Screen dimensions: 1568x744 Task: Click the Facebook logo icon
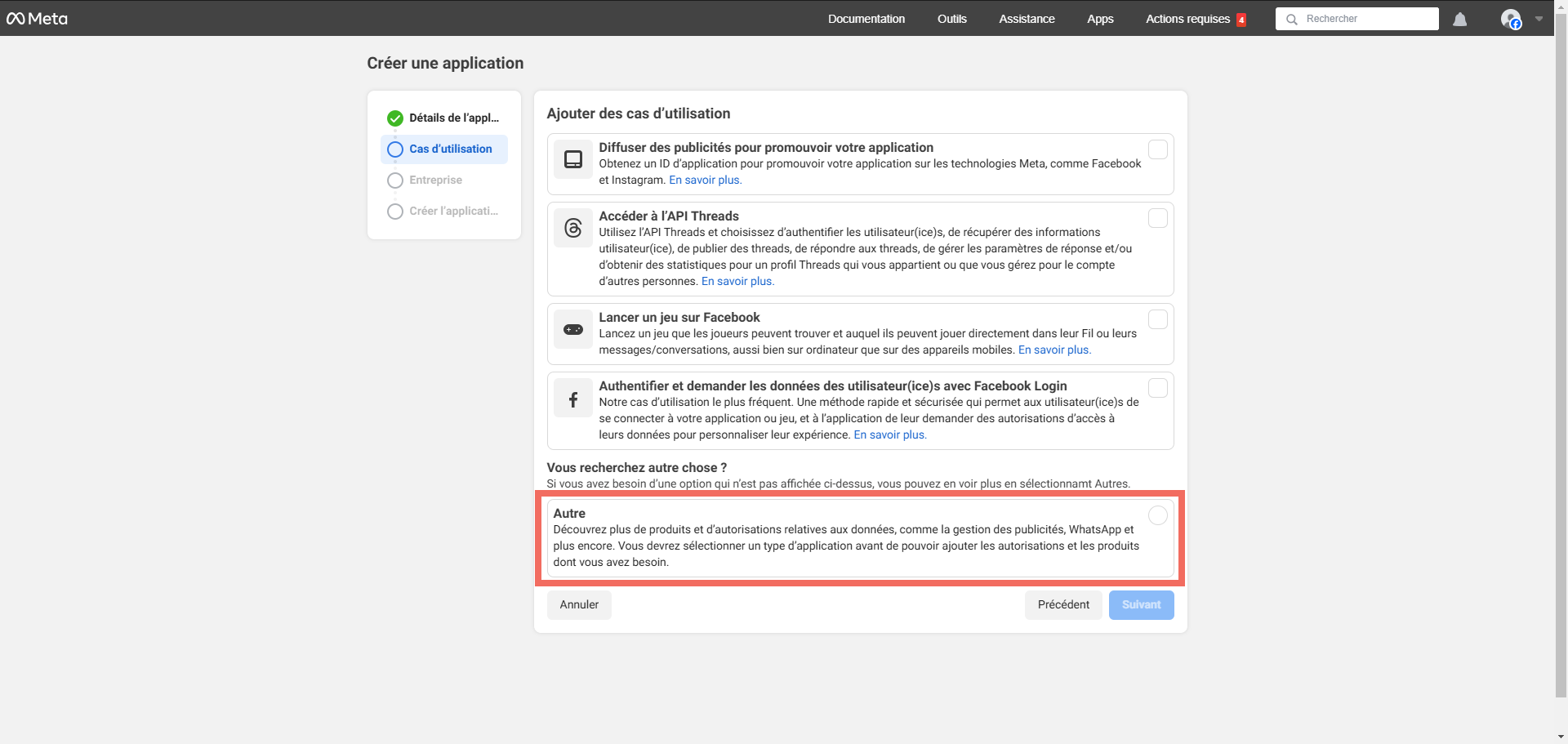click(573, 398)
